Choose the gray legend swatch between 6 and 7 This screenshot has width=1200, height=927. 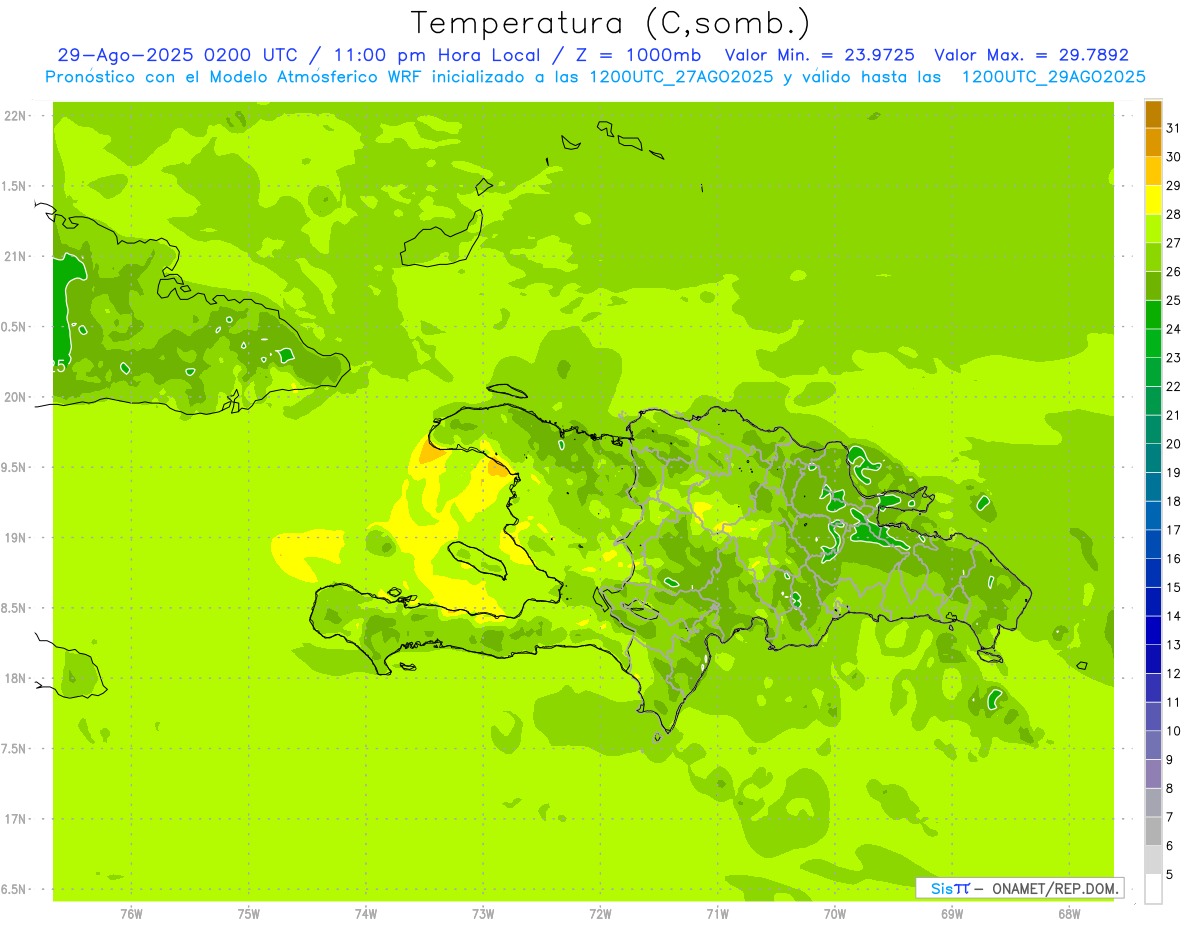tap(1153, 831)
